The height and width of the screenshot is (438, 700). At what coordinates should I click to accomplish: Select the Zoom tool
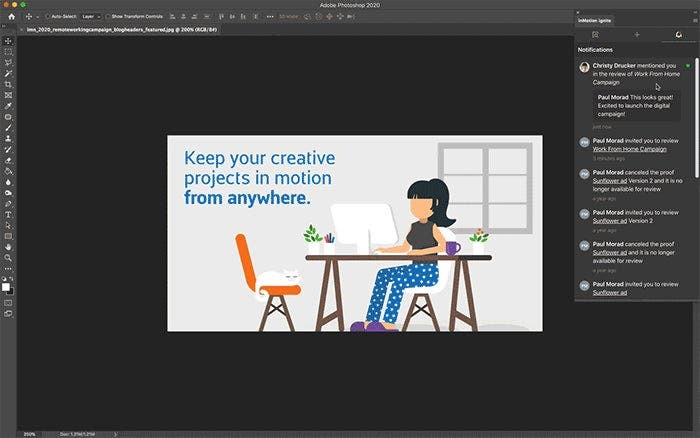pyautogui.click(x=8, y=257)
